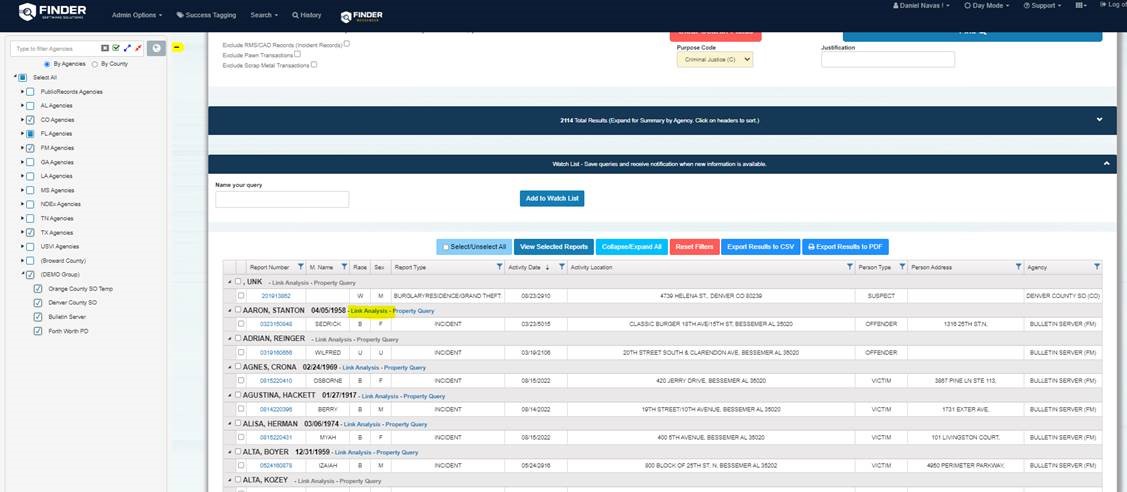1127x492 pixels.
Task: Filter the Report Number column
Action: pyautogui.click(x=300, y=267)
